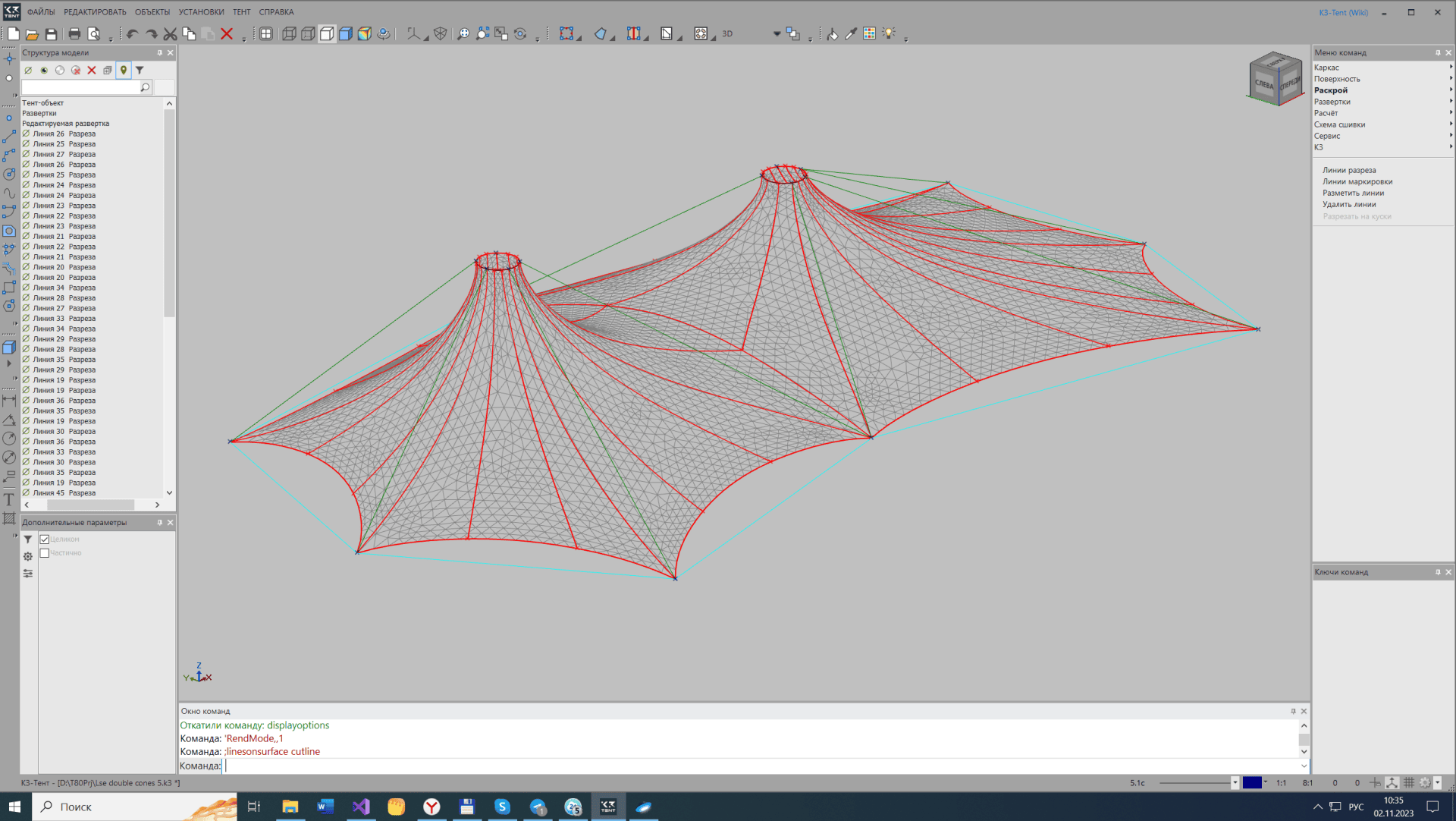Click the Cut scissors icon
1456x821 pixels.
tap(170, 33)
